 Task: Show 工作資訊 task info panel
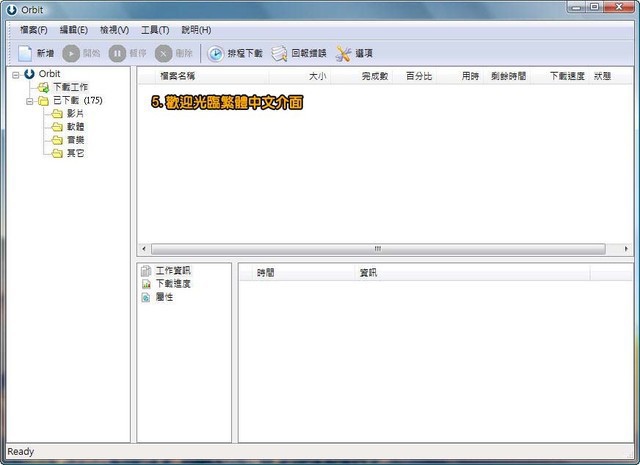click(x=173, y=271)
